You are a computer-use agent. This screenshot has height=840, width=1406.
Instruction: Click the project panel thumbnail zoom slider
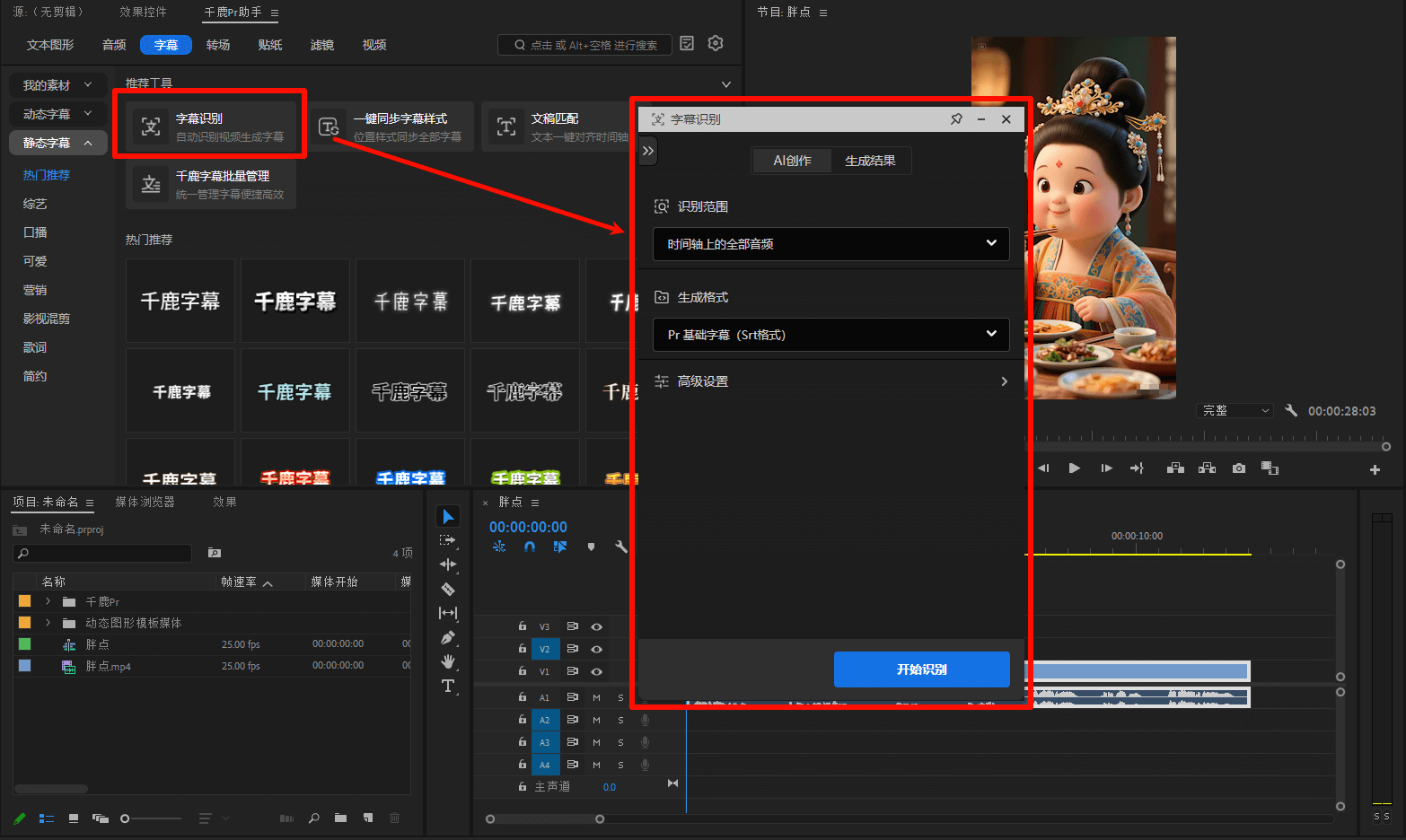coord(151,818)
